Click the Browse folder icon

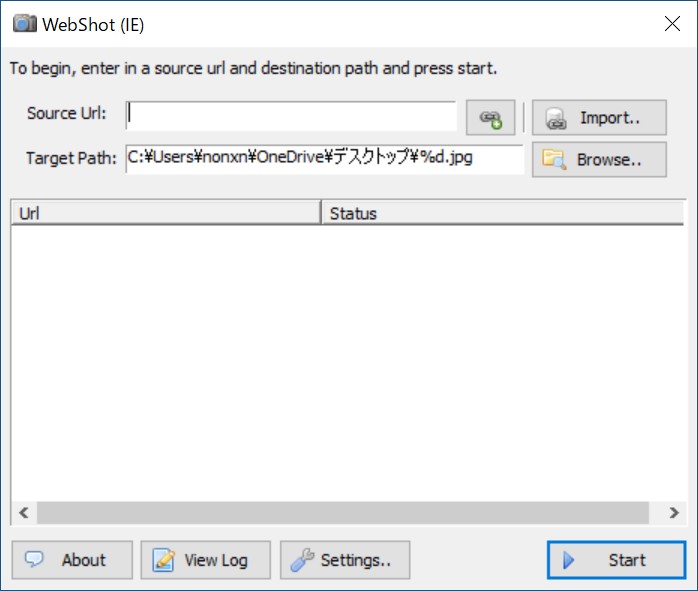[x=553, y=159]
